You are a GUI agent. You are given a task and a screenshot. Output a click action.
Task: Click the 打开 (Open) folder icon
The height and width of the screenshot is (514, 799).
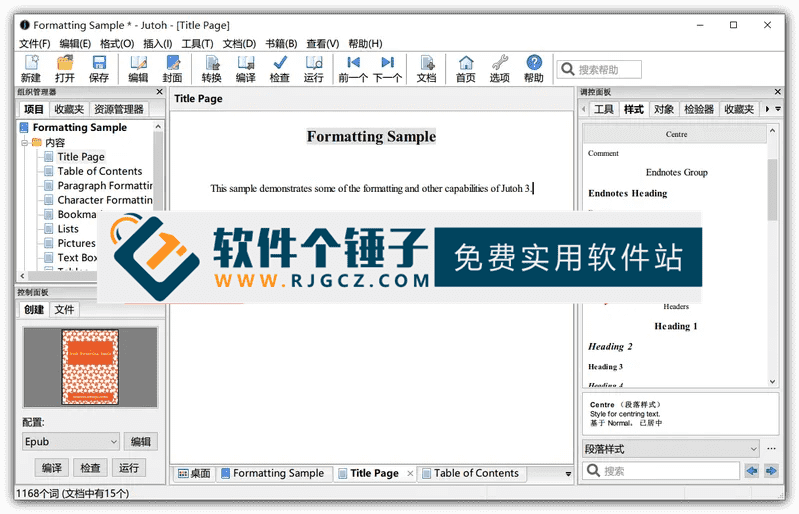tap(65, 68)
